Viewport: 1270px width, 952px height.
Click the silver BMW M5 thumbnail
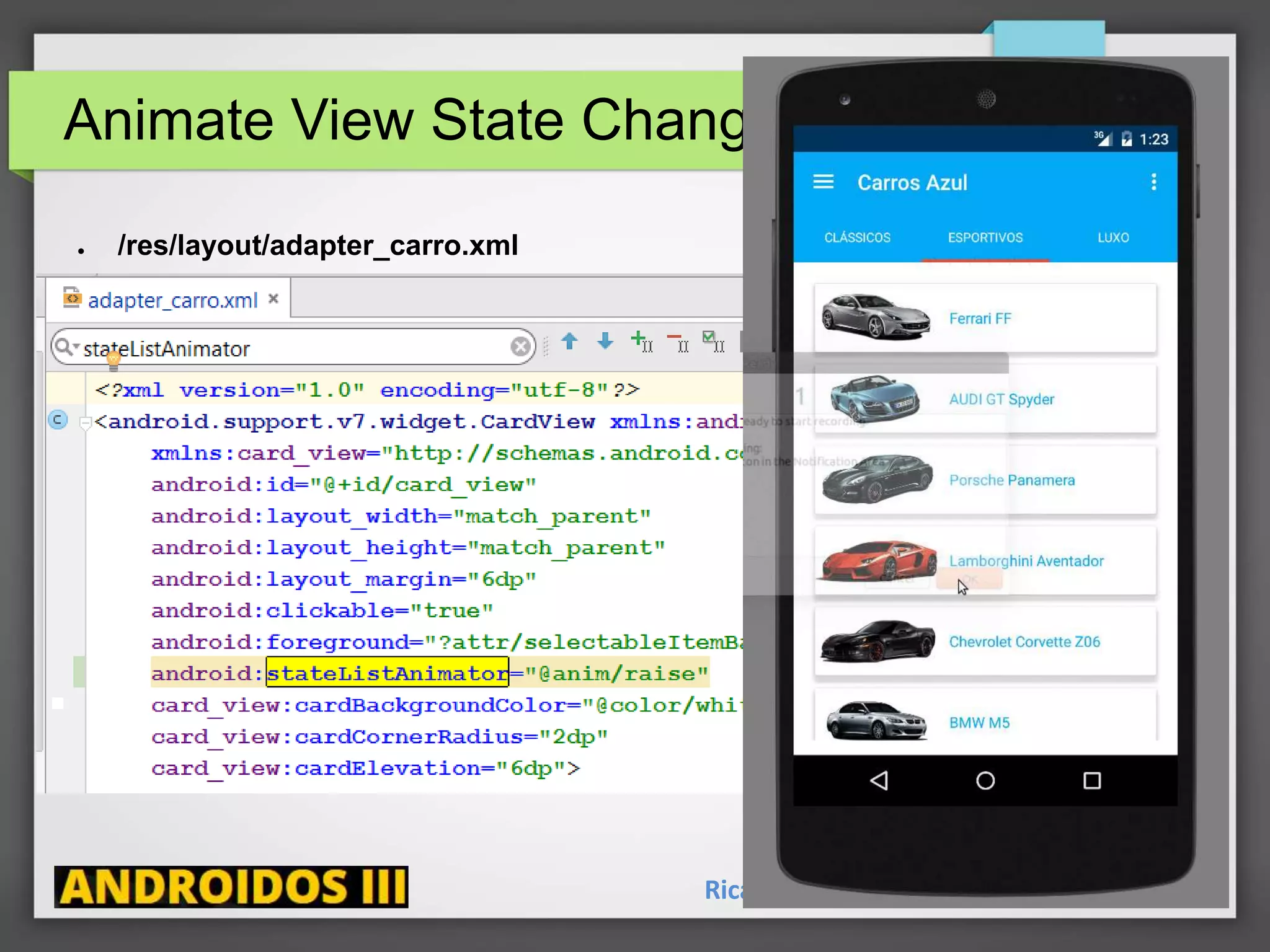[877, 720]
